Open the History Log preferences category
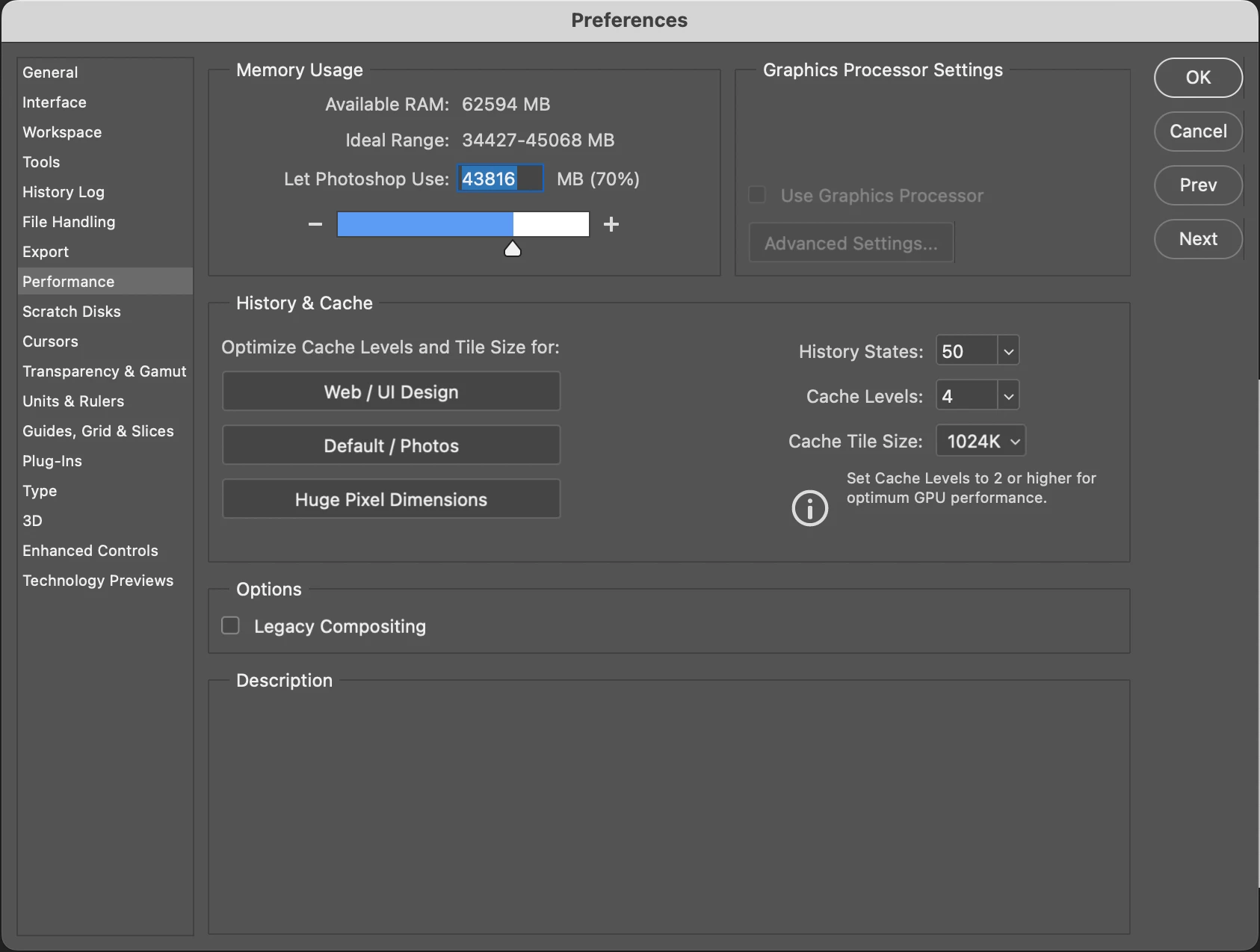 (105, 192)
